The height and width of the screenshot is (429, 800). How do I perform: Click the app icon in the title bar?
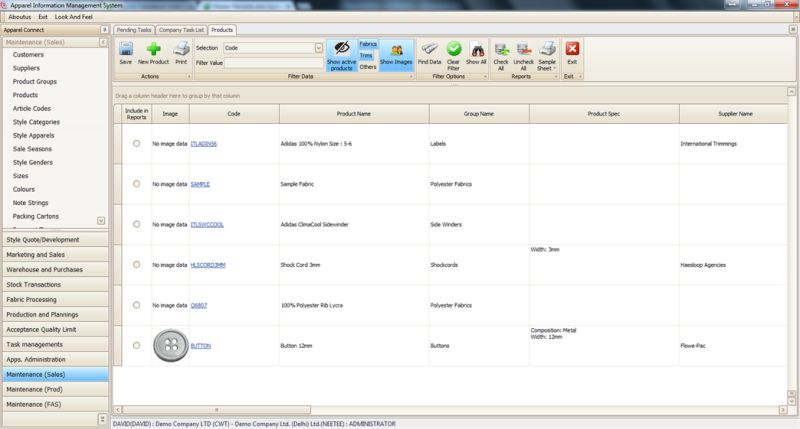(4, 5)
